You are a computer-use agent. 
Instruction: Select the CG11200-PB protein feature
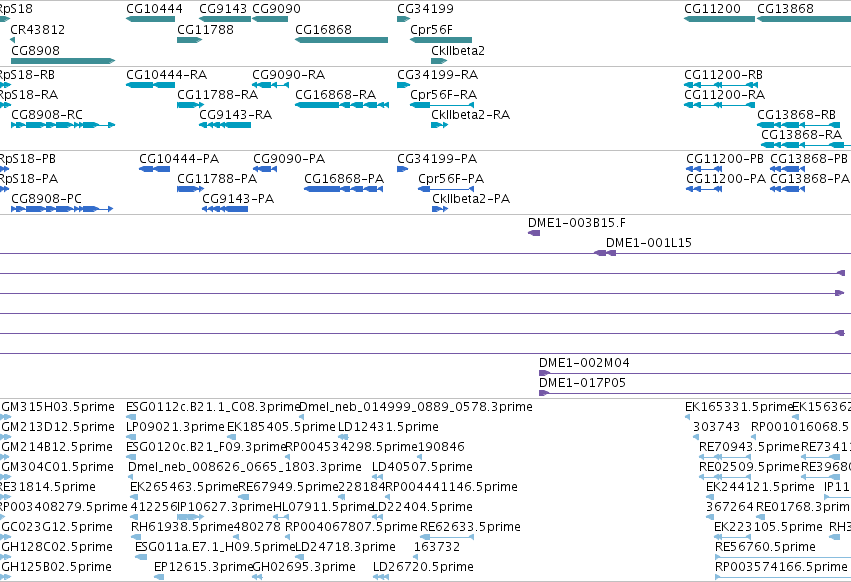coord(704,169)
